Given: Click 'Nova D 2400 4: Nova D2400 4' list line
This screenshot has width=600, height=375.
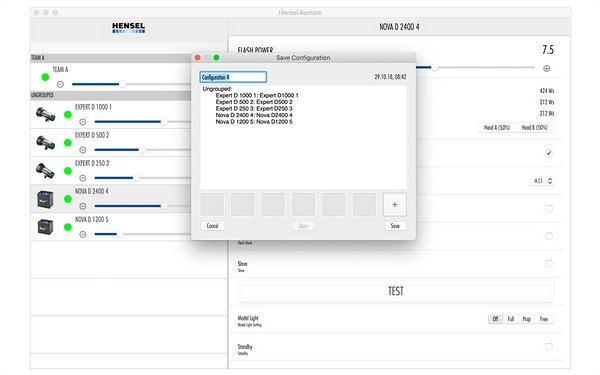Looking at the screenshot, I should (254, 115).
